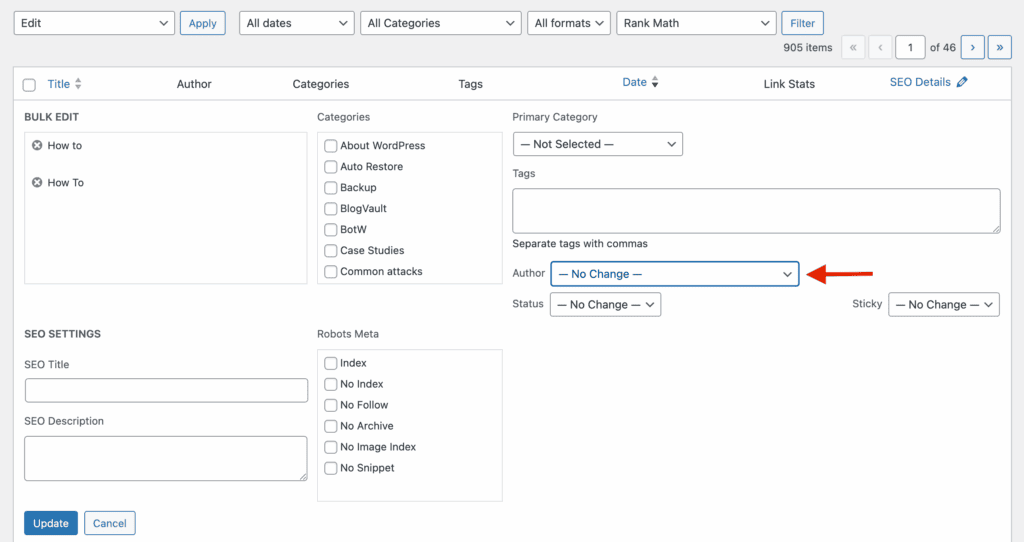Sort posts using the Title sort arrows
This screenshot has width=1024, height=542.
(78, 84)
